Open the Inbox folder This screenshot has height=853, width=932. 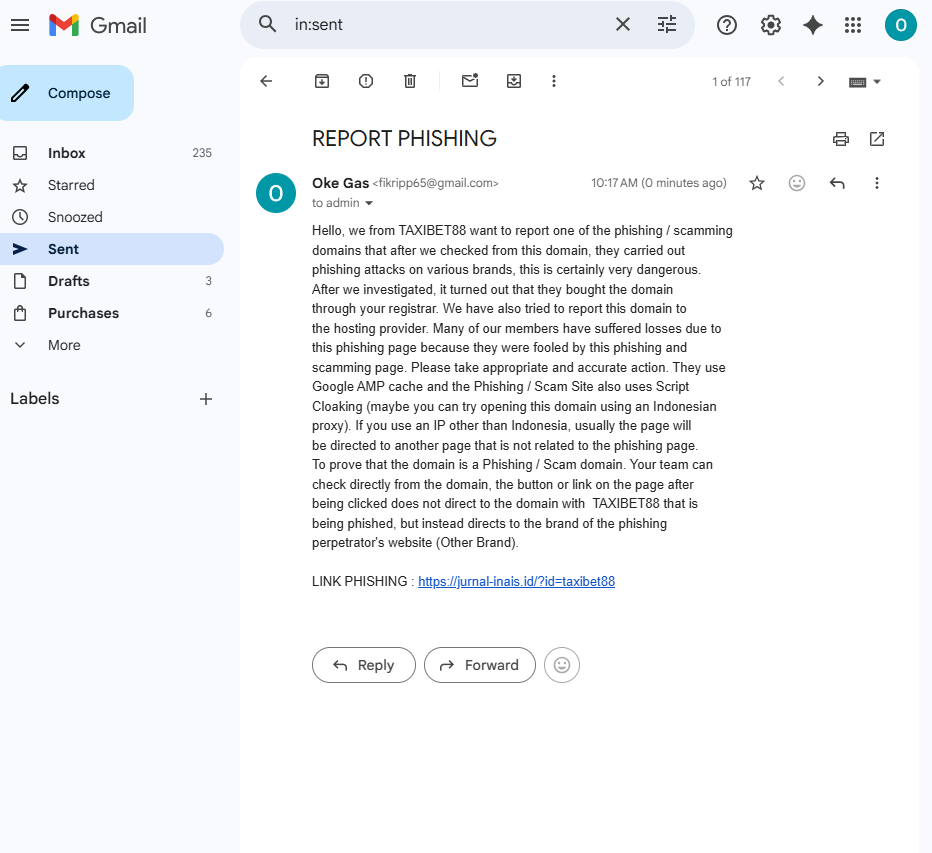112,153
